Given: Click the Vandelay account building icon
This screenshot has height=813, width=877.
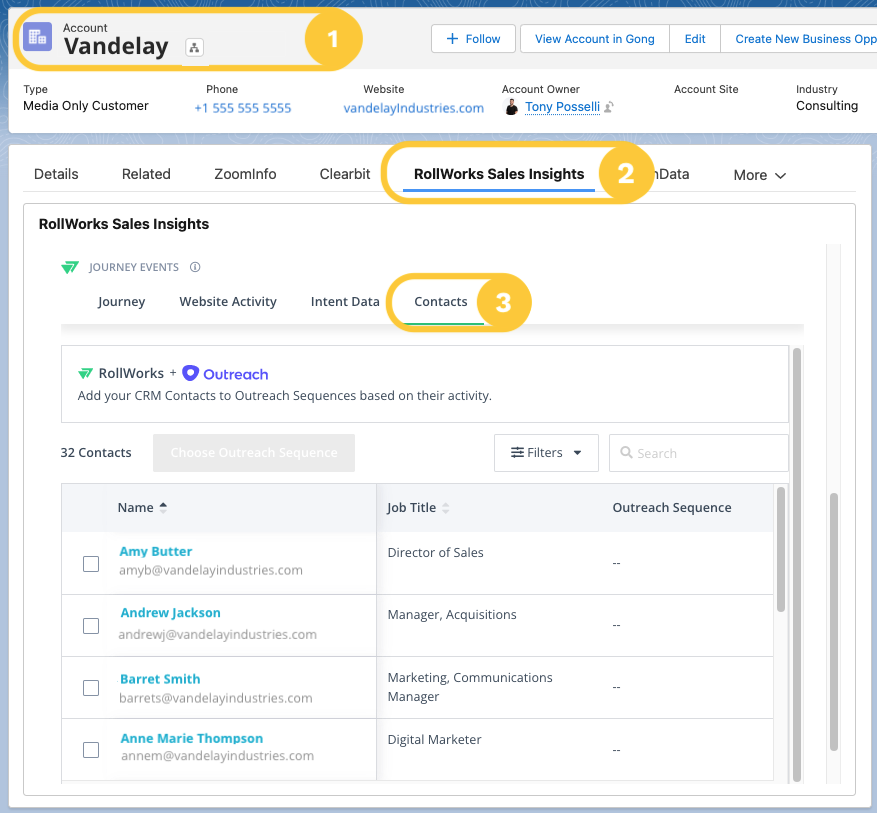Looking at the screenshot, I should click(x=37, y=37).
